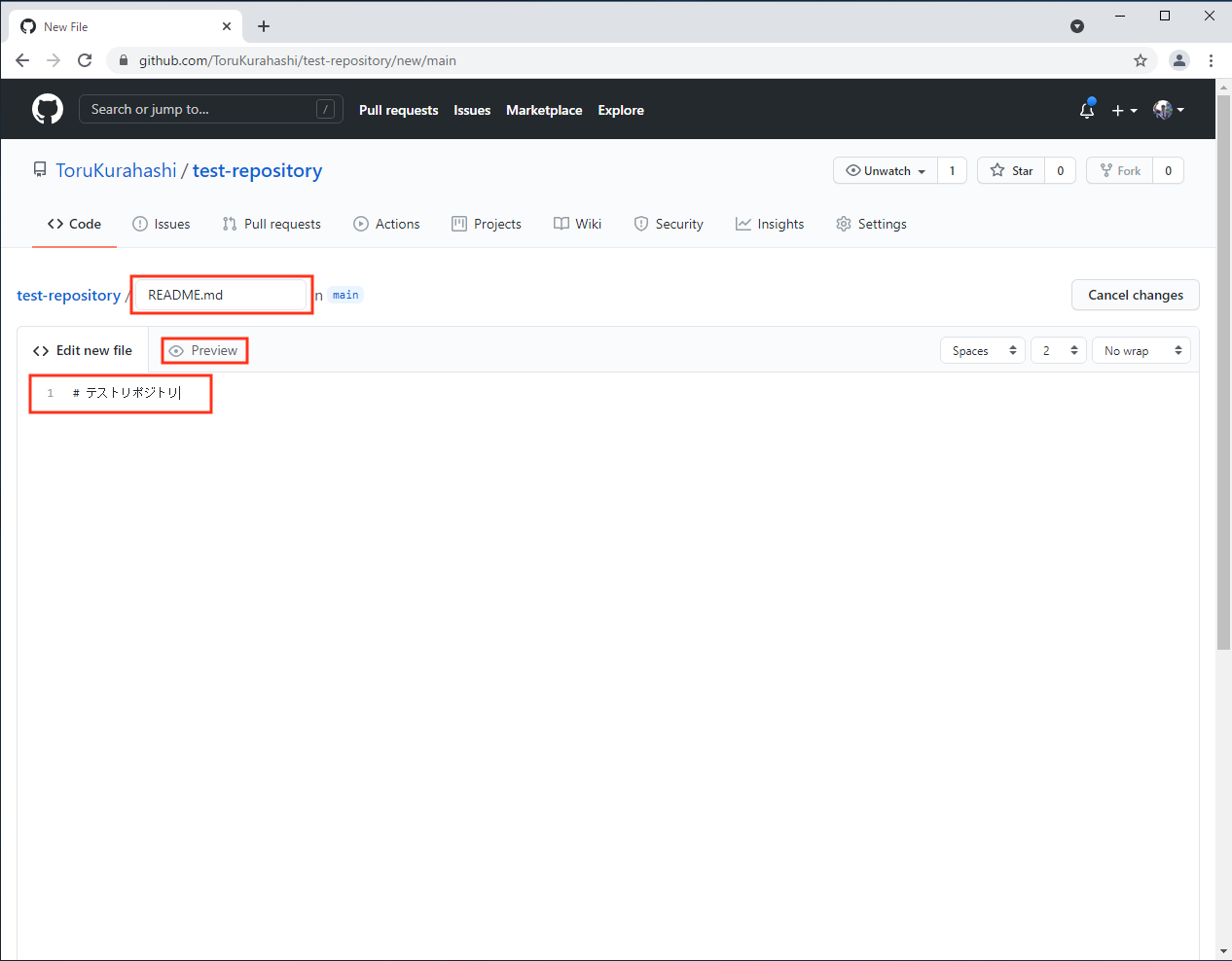Open the No wrap mode dropdown
Image resolution: width=1232 pixels, height=961 pixels.
tap(1141, 350)
